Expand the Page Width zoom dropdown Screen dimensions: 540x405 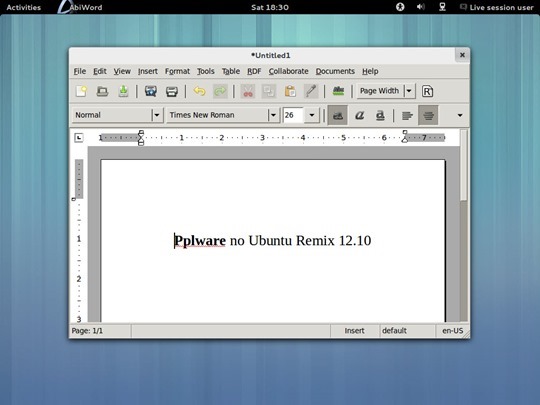click(409, 91)
